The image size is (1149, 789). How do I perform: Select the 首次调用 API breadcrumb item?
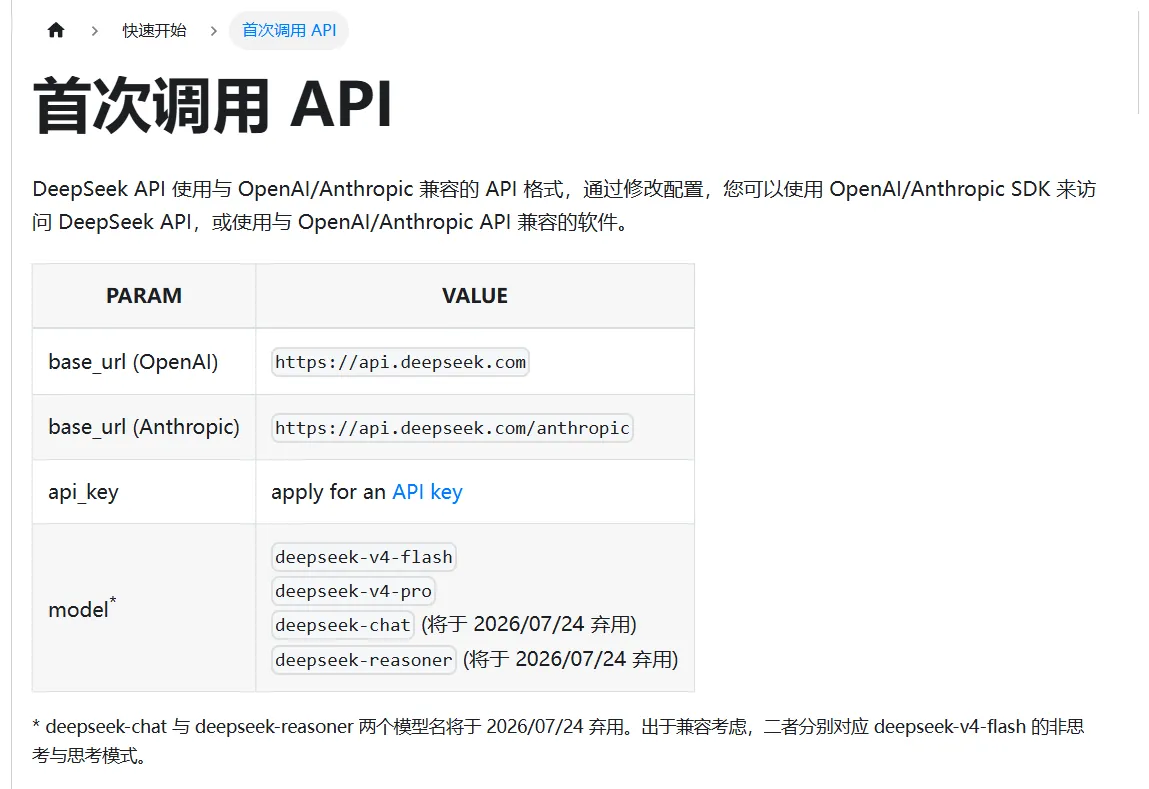point(289,30)
